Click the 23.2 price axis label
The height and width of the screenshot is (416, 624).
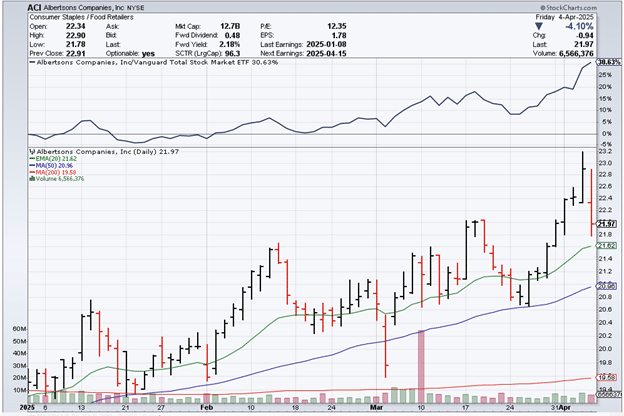605,151
